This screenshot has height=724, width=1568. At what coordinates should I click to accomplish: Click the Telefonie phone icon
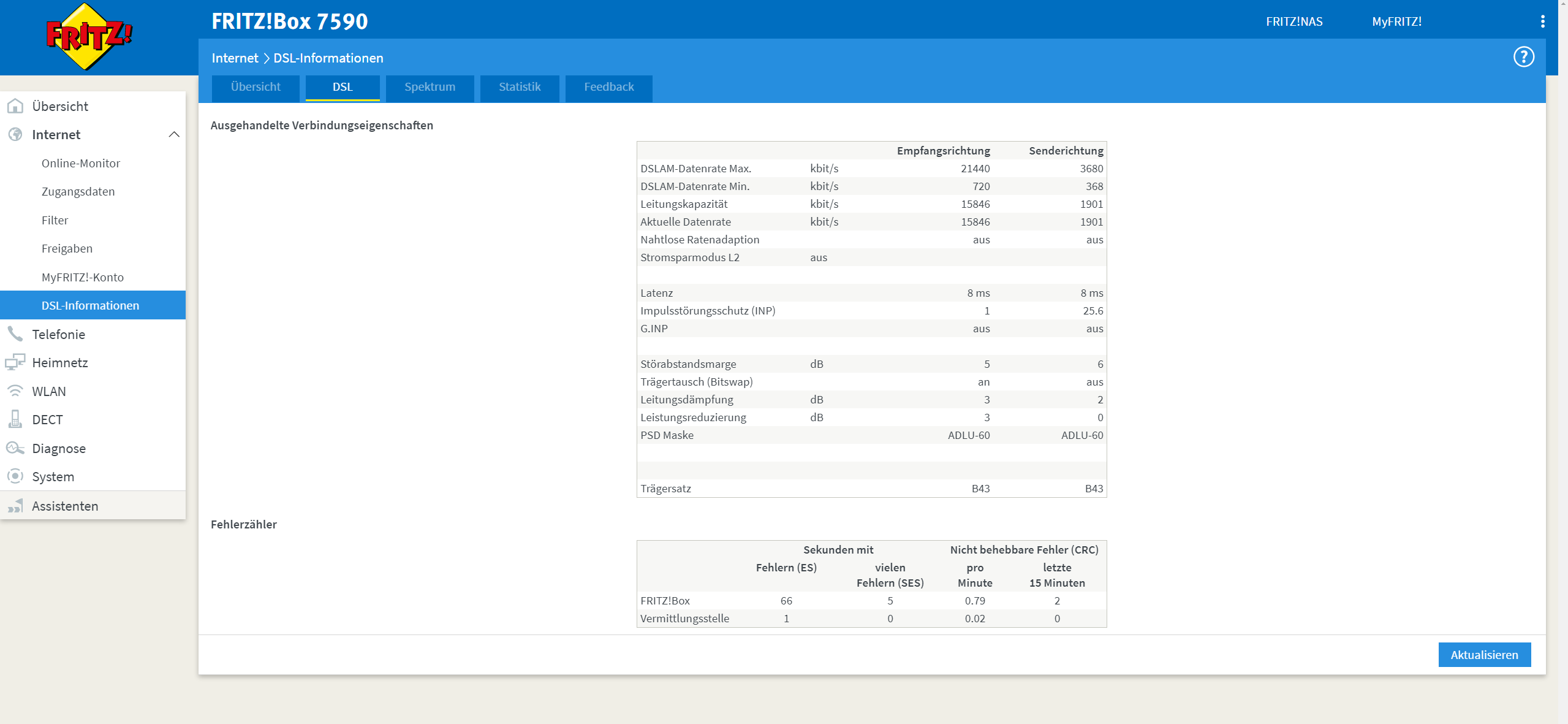[x=15, y=334]
